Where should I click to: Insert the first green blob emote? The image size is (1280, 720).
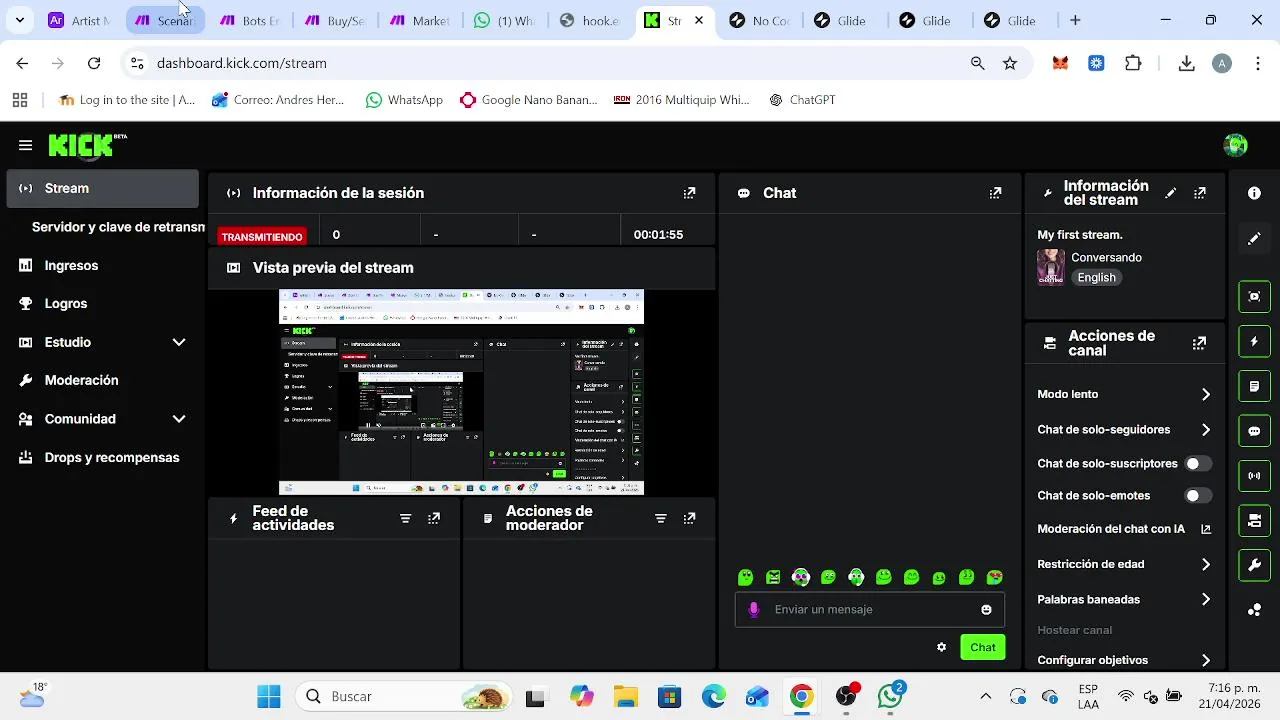[x=745, y=577]
